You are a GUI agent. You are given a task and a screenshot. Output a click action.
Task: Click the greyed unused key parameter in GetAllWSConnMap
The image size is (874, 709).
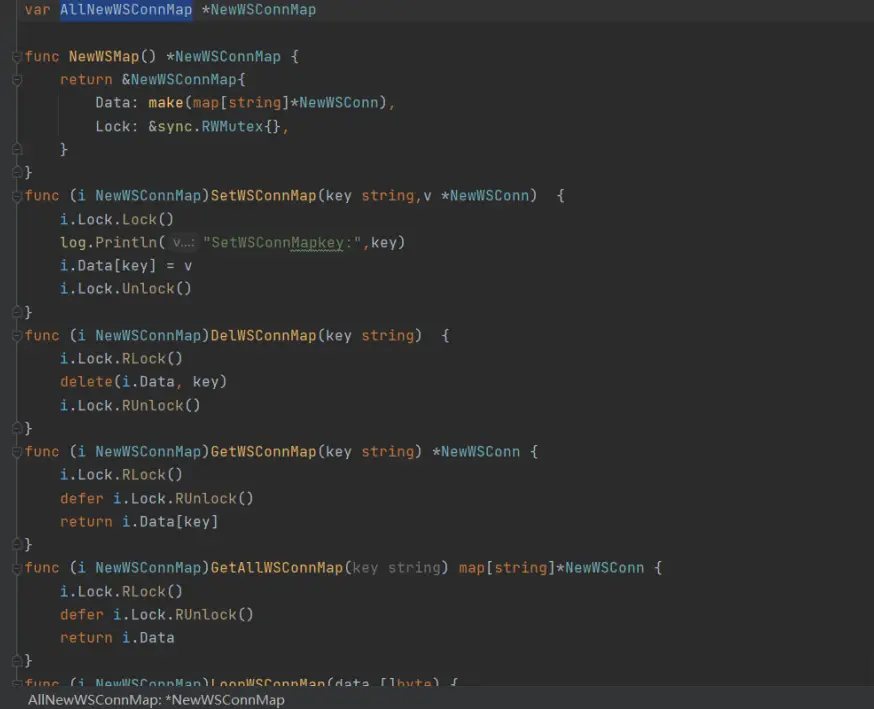365,568
